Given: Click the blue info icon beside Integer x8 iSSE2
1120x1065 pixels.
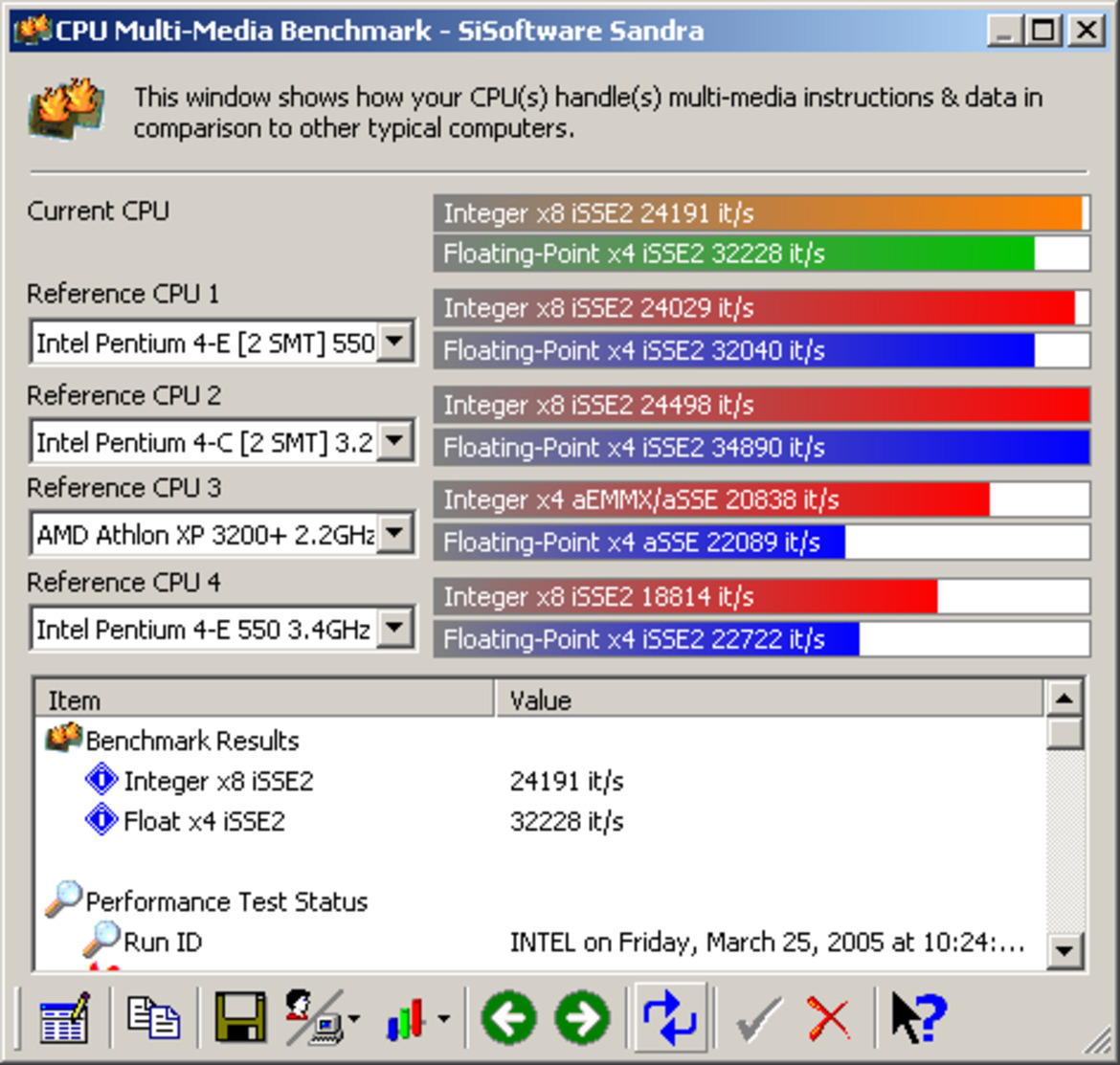Looking at the screenshot, I should (x=101, y=780).
